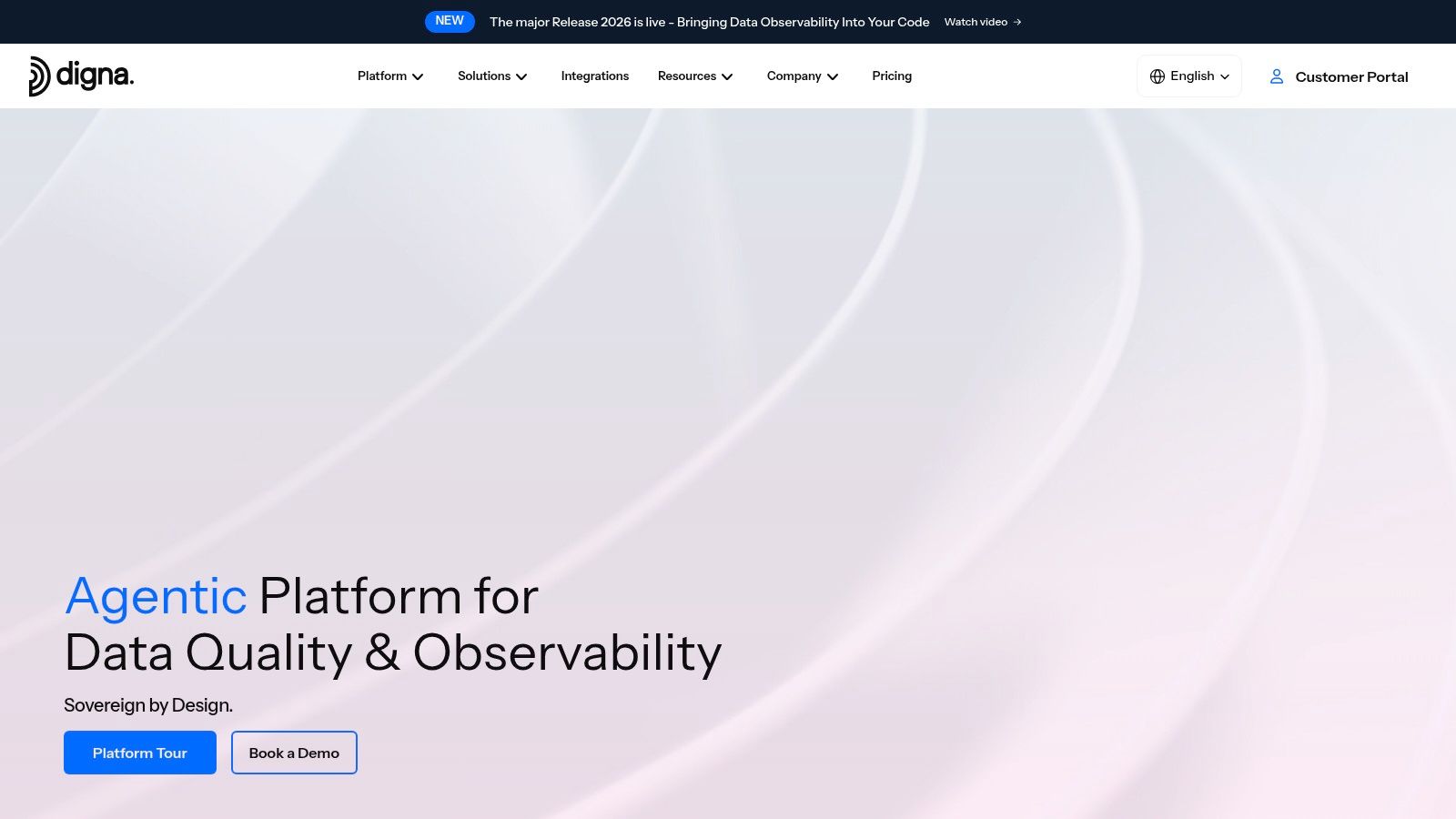This screenshot has width=1456, height=819.
Task: Open the Resources menu label
Action: (x=687, y=76)
